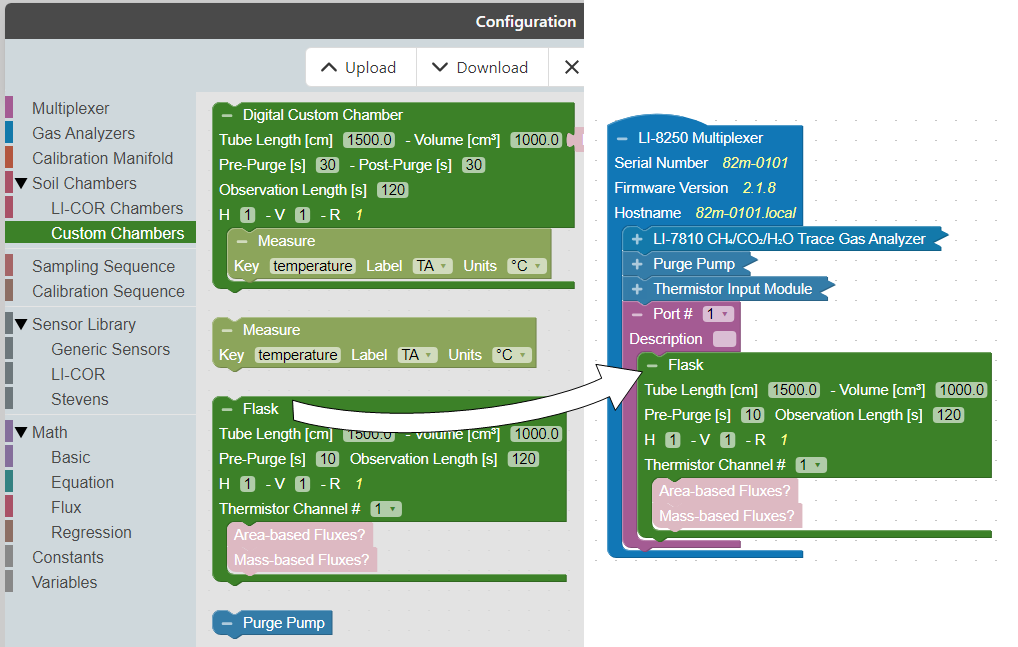Edit Pre-Purge value in toolbox Flask block
1018x647 pixels.
(328, 459)
